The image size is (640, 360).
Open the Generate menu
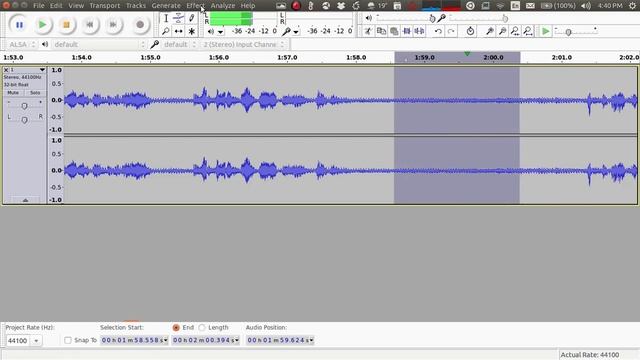(166, 6)
